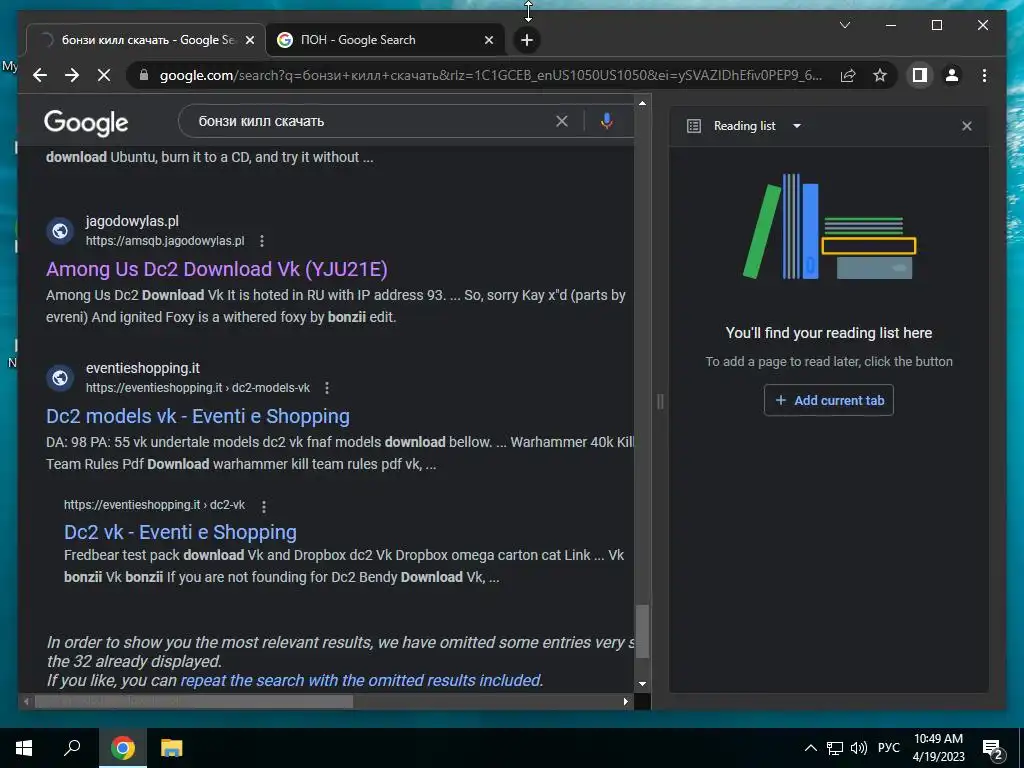The width and height of the screenshot is (1024, 768).
Task: Open the volume tray icon
Action: tap(859, 748)
